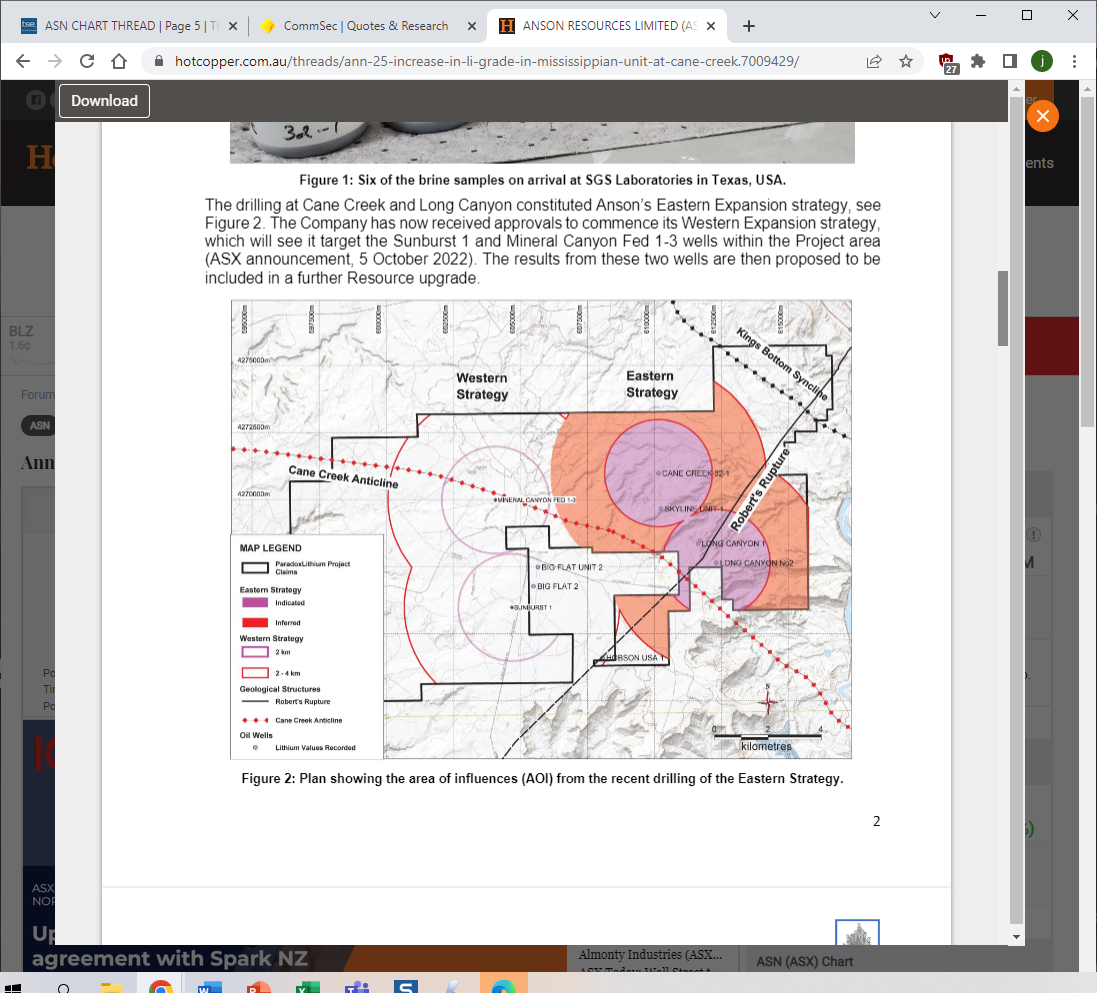Open the browser side panel

tap(1010, 61)
